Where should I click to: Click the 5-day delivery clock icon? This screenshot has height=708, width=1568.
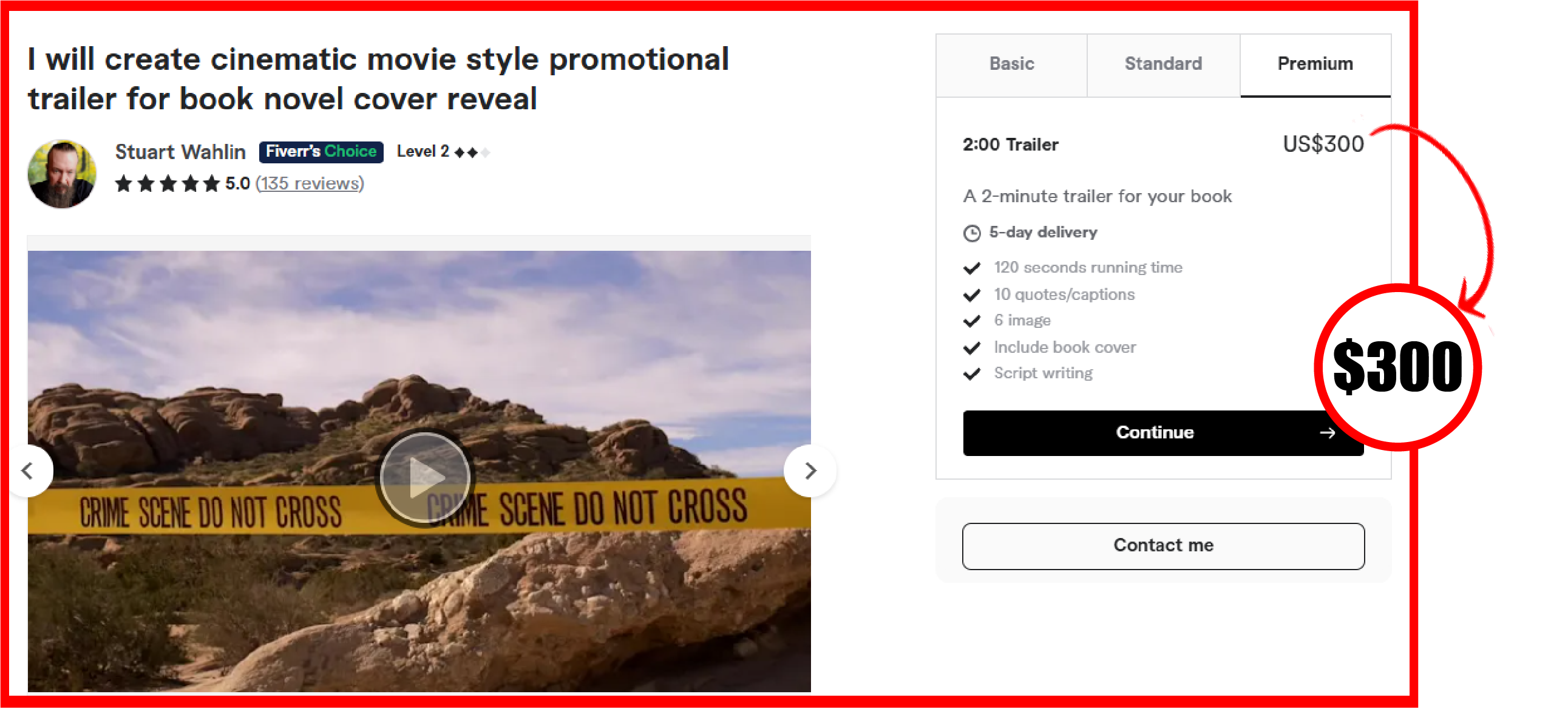971,233
